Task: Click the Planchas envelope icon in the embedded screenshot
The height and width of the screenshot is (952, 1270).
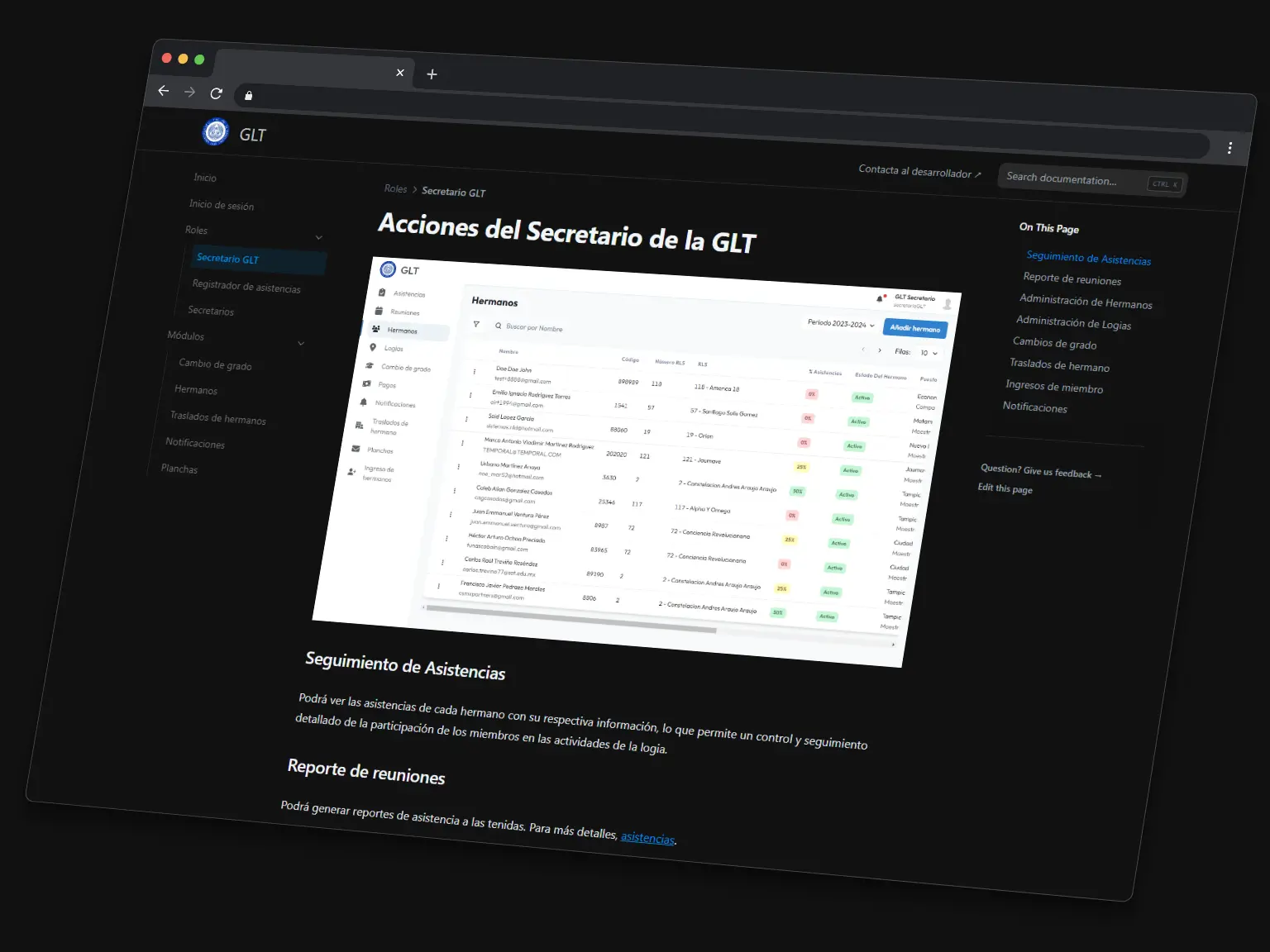Action: pyautogui.click(x=356, y=449)
